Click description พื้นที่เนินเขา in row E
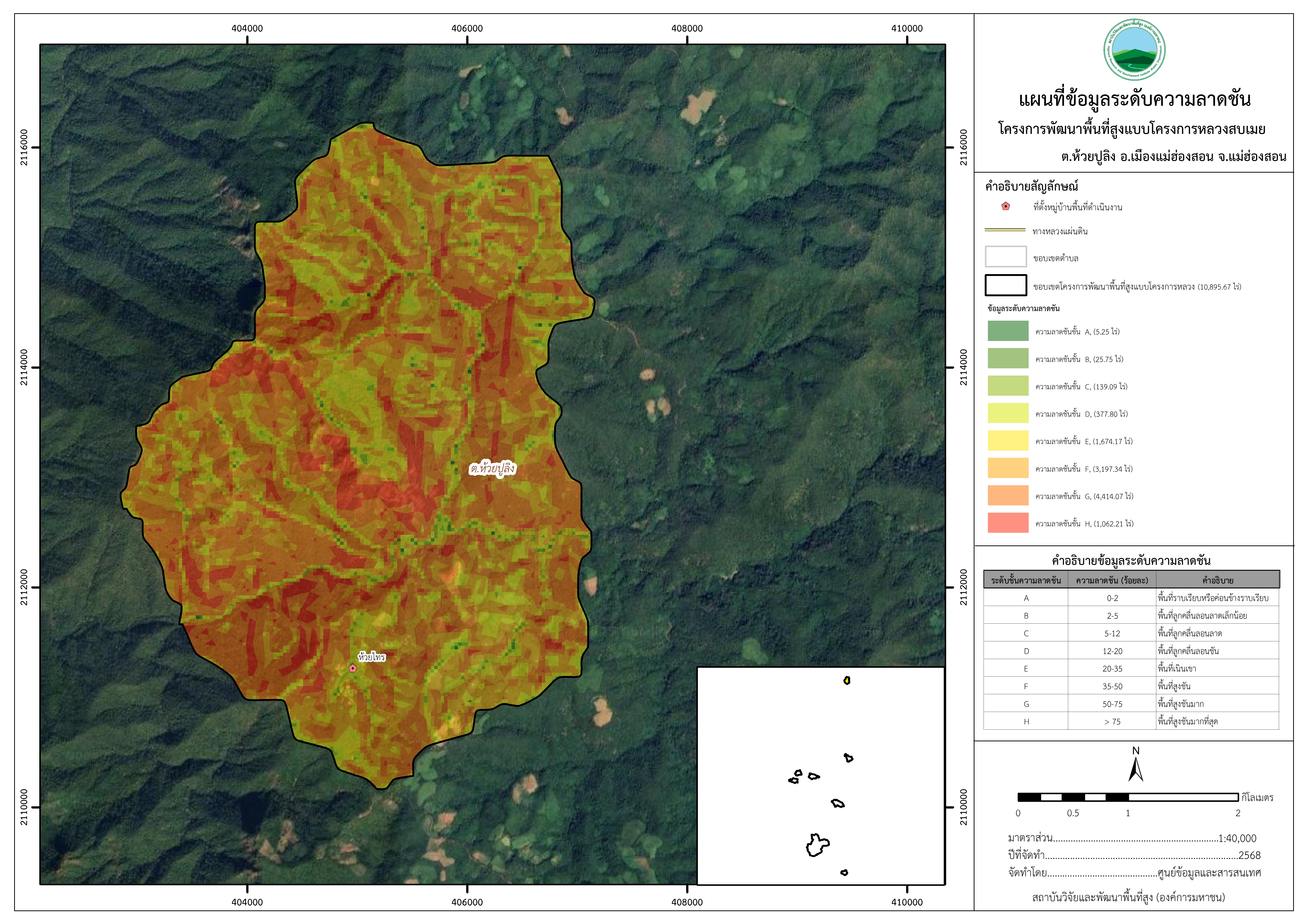 pos(1177,669)
